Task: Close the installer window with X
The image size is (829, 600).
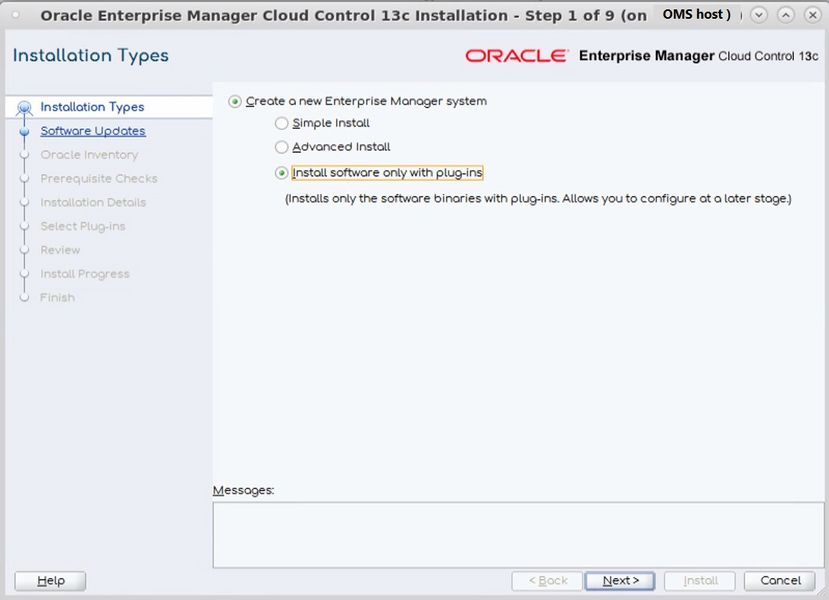Action: pyautogui.click(x=813, y=15)
